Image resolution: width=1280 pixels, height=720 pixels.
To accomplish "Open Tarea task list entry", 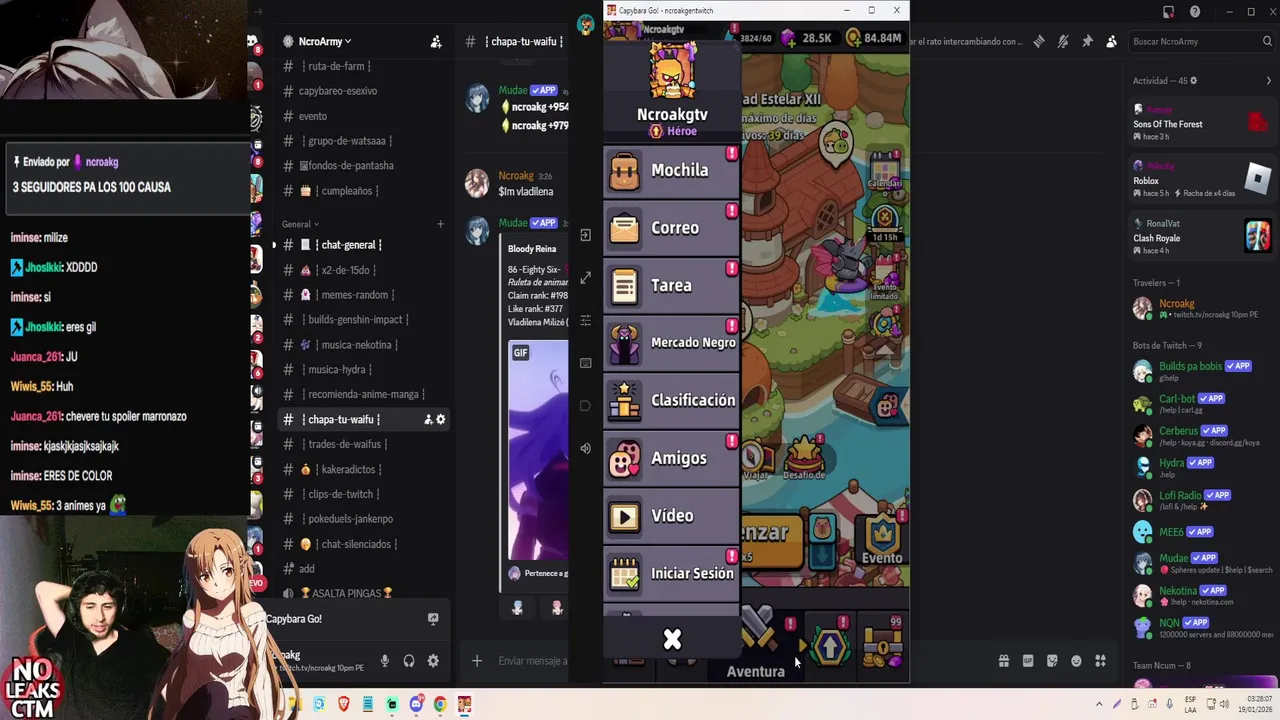I will [671, 286].
